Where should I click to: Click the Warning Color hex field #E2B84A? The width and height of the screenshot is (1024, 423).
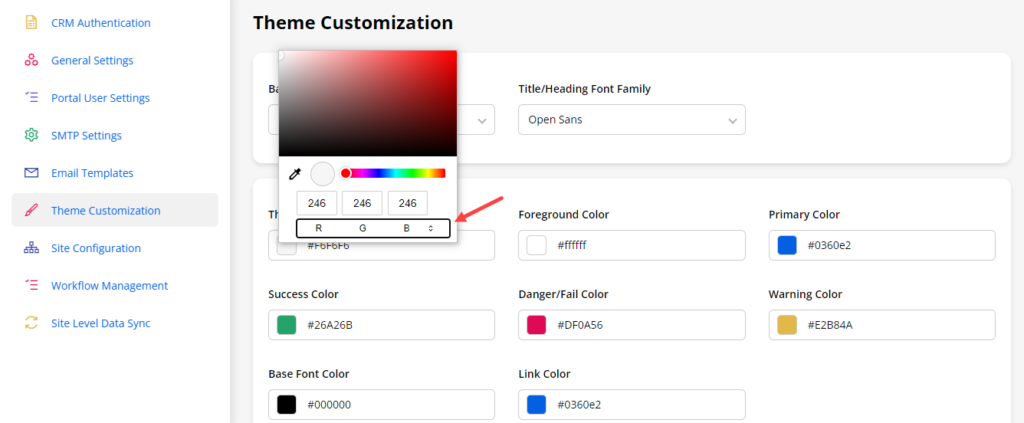click(x=882, y=325)
